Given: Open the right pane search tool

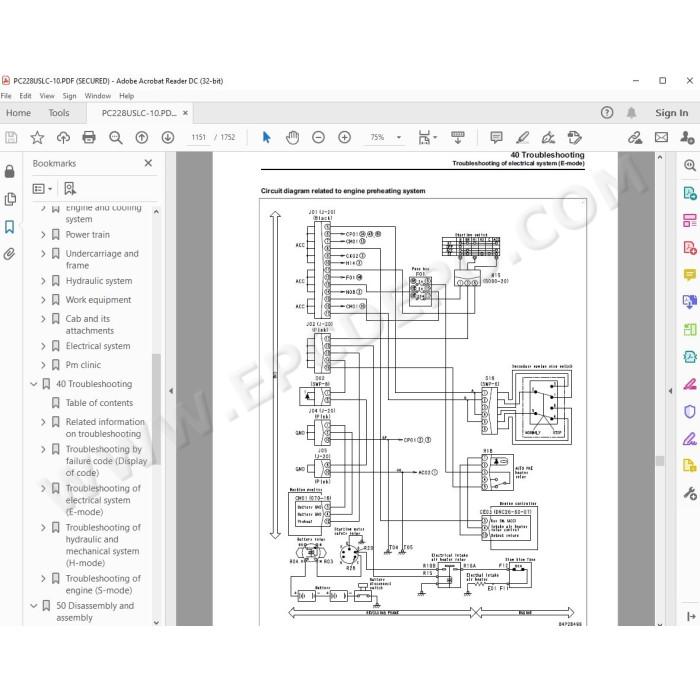Looking at the screenshot, I should coord(690,166).
